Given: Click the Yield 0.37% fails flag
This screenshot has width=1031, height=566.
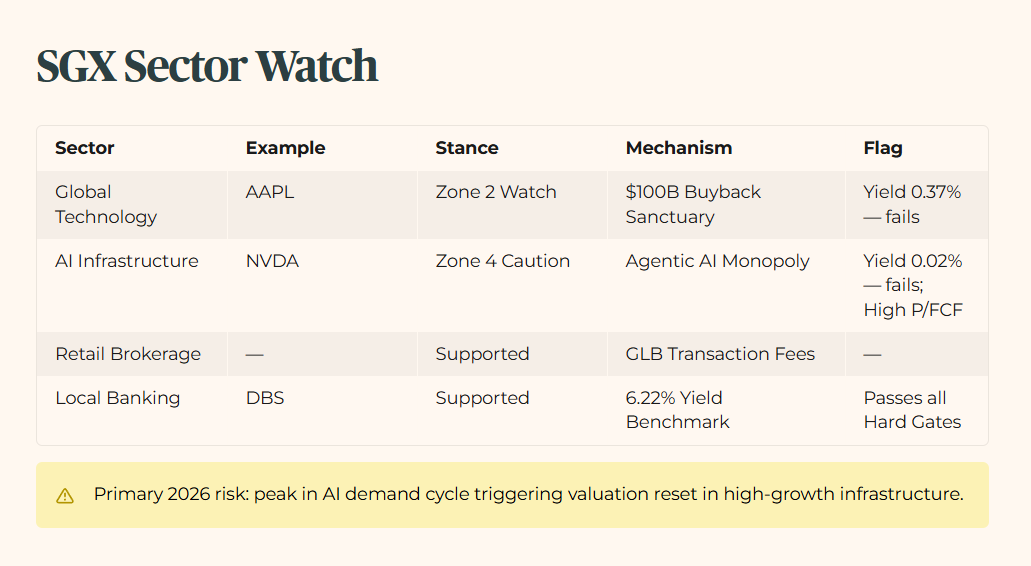Looking at the screenshot, I should click(x=912, y=204).
